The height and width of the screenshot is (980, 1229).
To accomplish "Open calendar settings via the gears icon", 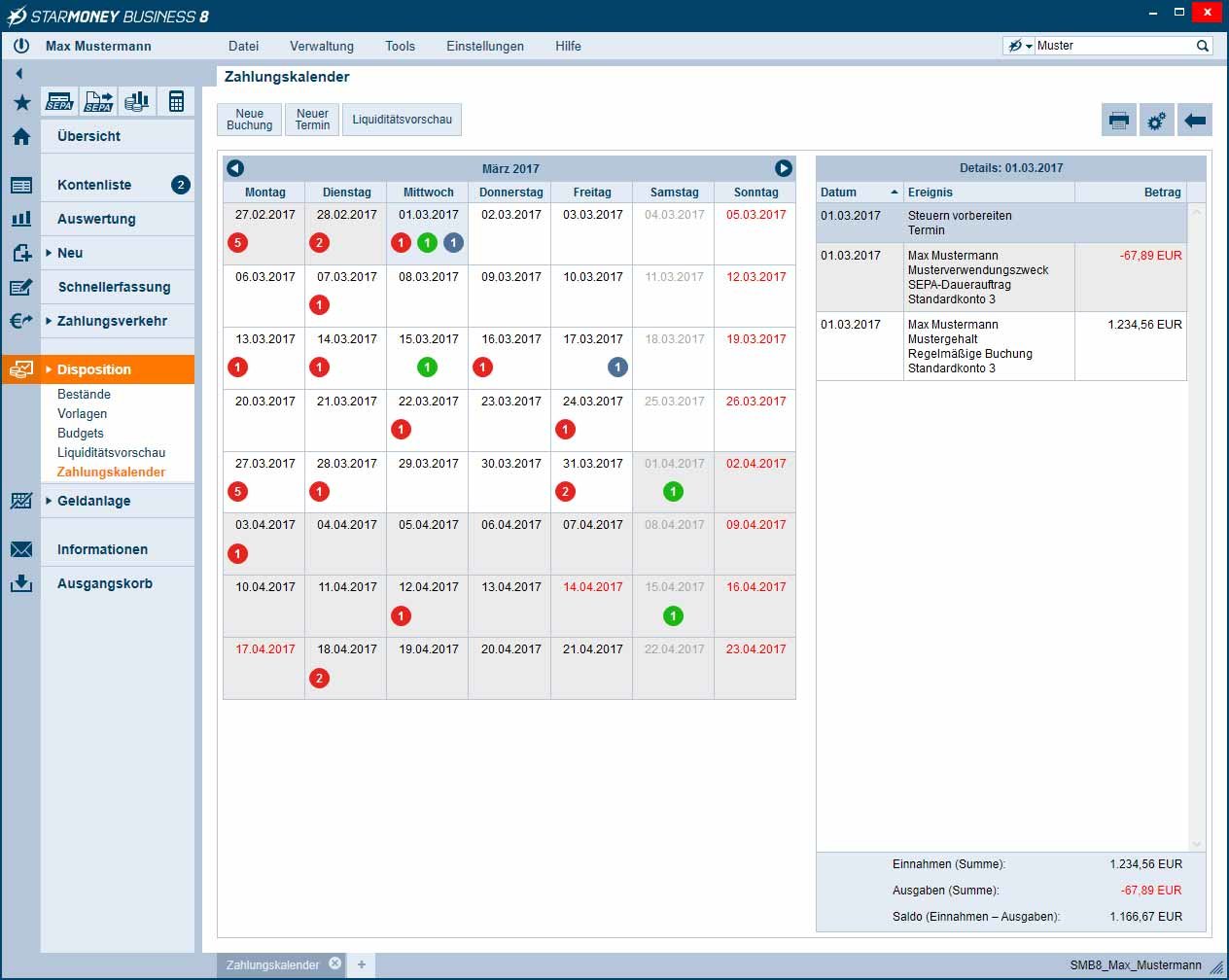I will point(1157,121).
